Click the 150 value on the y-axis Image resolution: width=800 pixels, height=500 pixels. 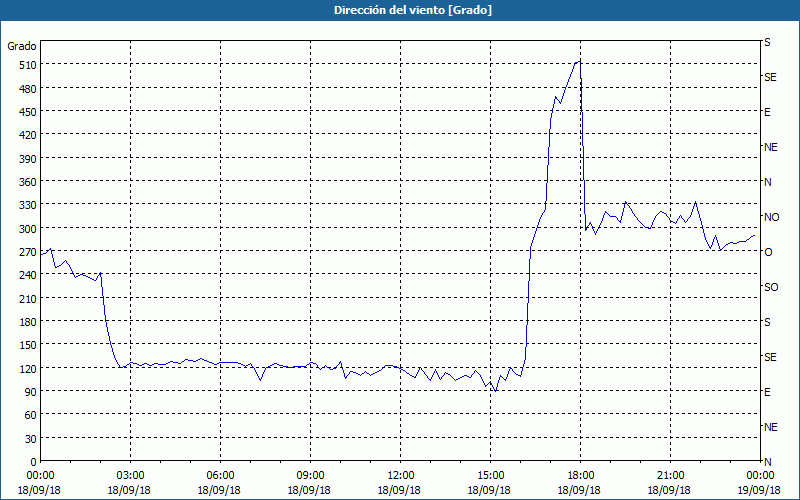tap(28, 345)
